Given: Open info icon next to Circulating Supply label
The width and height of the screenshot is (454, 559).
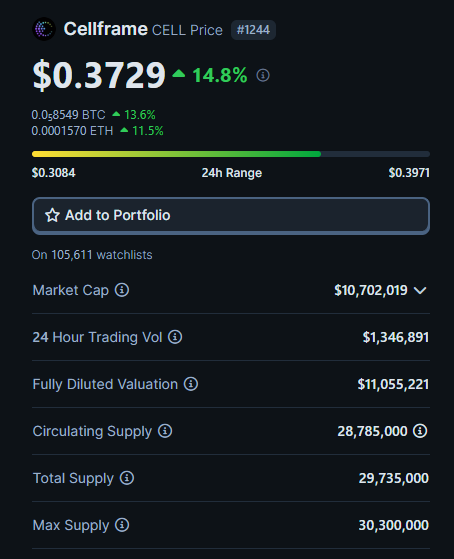Looking at the screenshot, I should [165, 431].
